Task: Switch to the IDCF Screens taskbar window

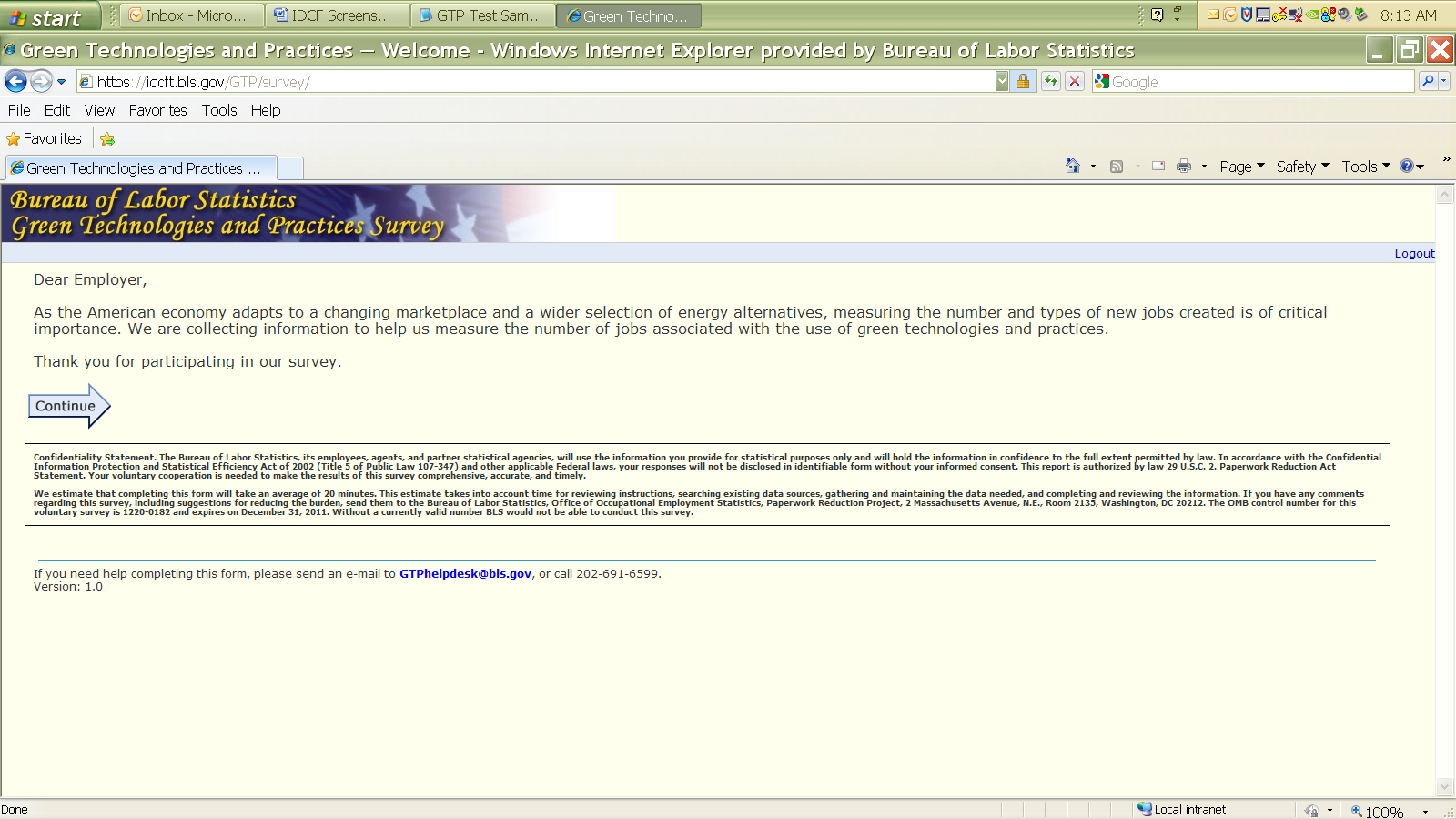Action: point(338,15)
